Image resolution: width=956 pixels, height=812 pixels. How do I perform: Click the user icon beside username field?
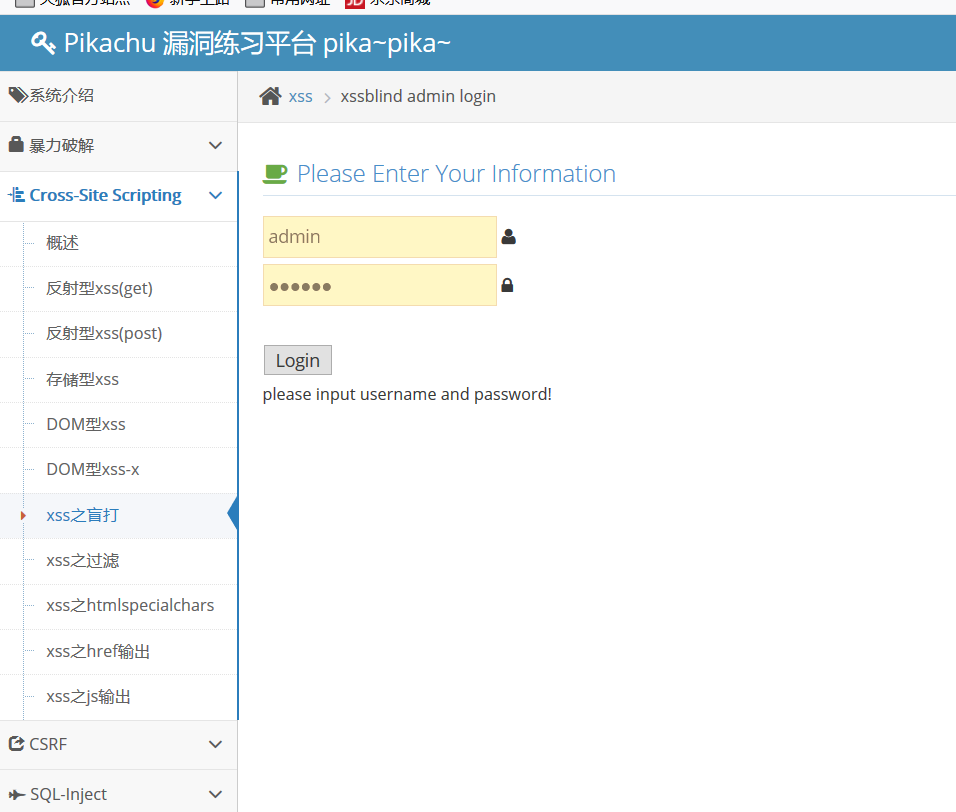pyautogui.click(x=508, y=237)
